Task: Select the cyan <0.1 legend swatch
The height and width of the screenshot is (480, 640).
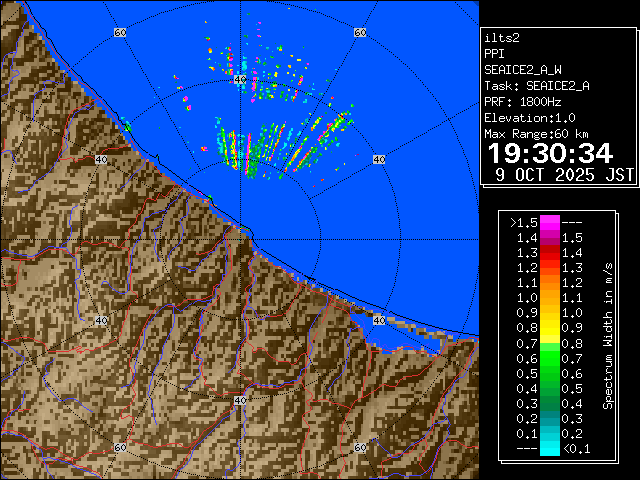Action: tap(549, 449)
